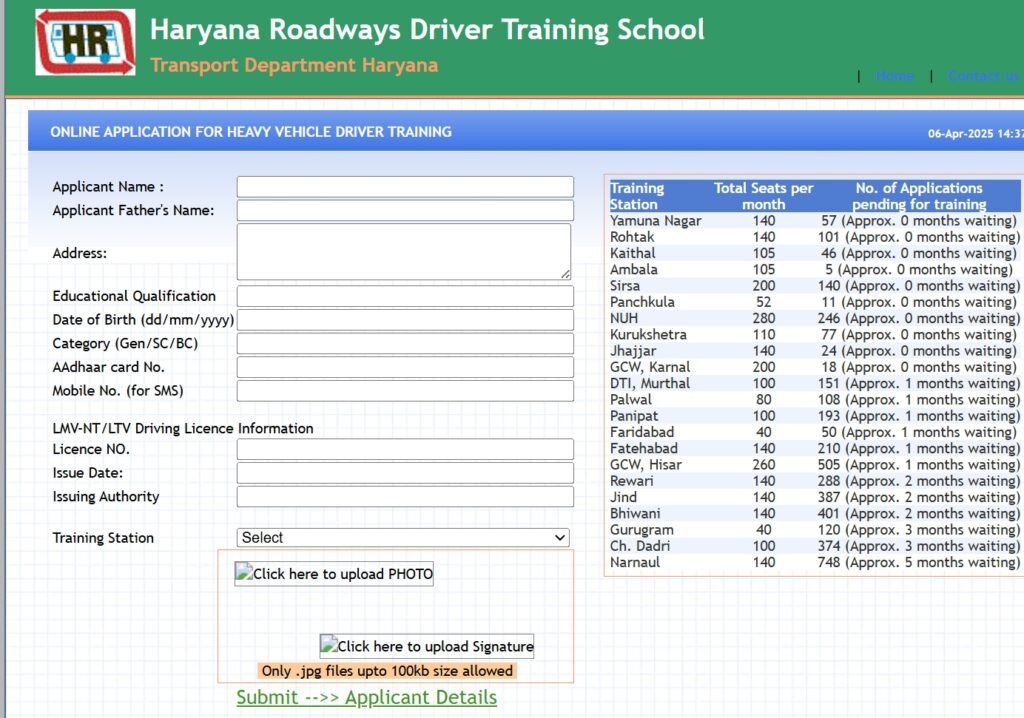Click inside the Address text area
Image resolution: width=1024 pixels, height=718 pixels.
[404, 252]
